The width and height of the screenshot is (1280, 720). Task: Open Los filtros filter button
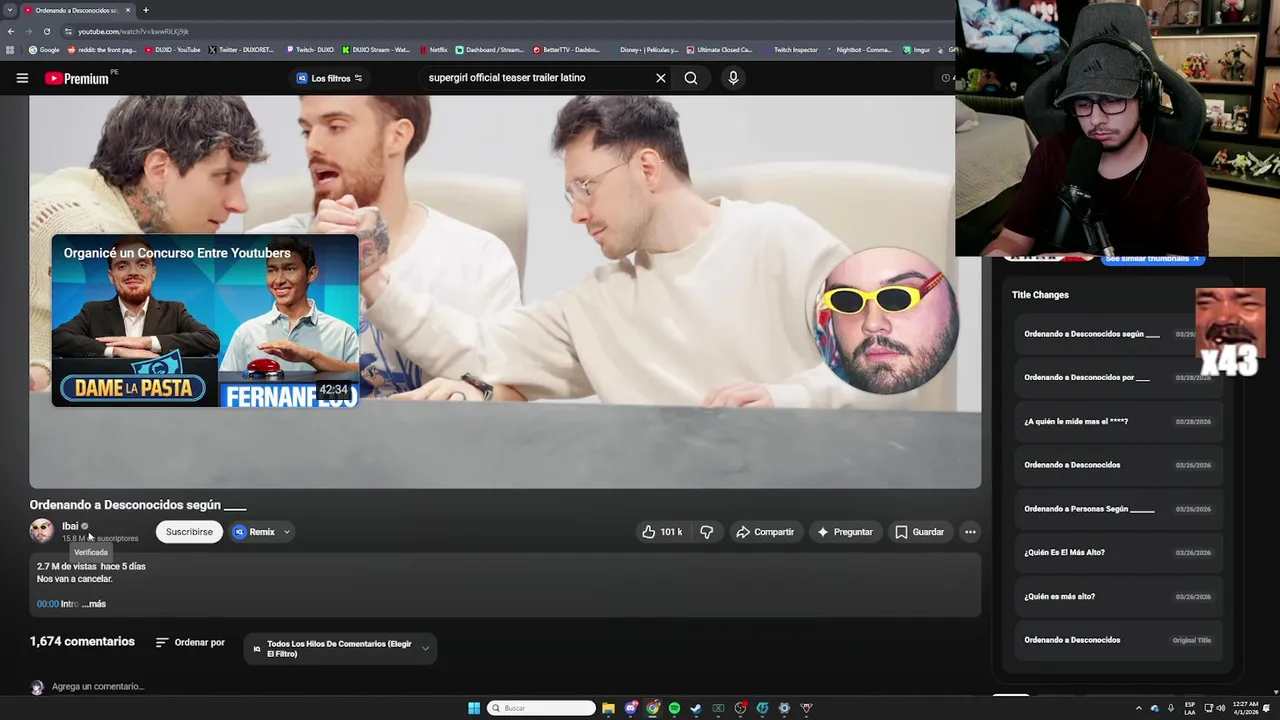330,78
